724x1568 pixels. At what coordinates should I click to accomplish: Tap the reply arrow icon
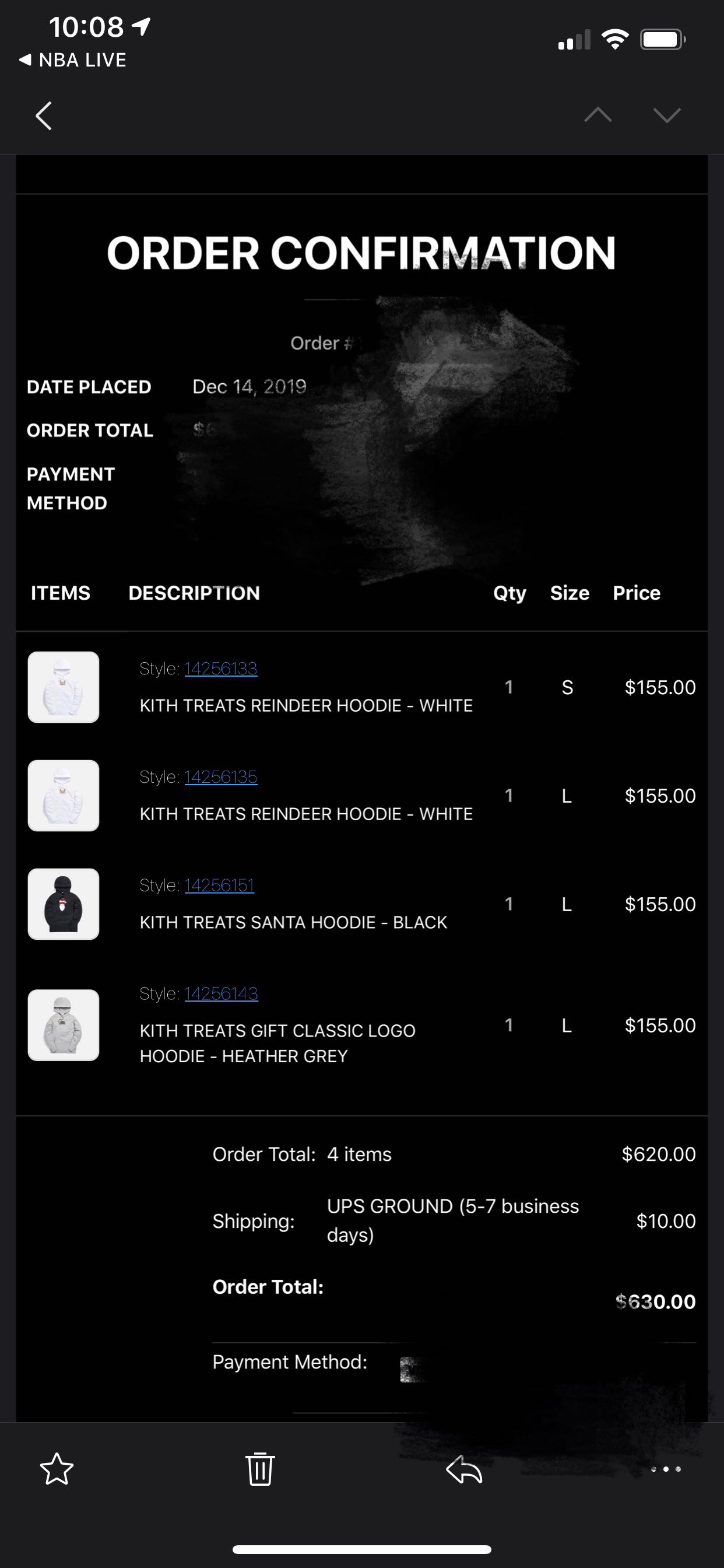pos(464,1469)
